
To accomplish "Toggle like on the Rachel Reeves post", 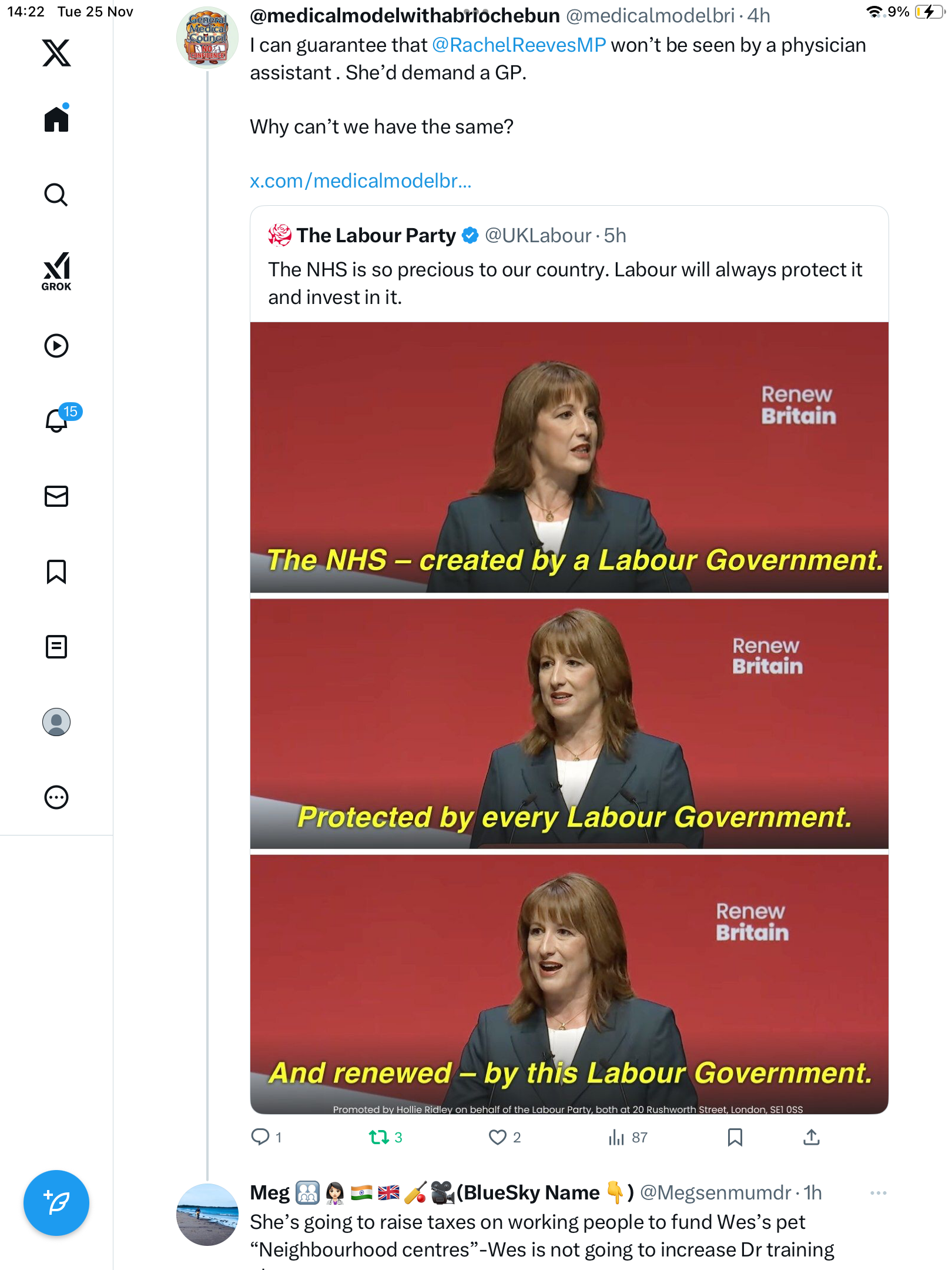I will click(x=498, y=1137).
